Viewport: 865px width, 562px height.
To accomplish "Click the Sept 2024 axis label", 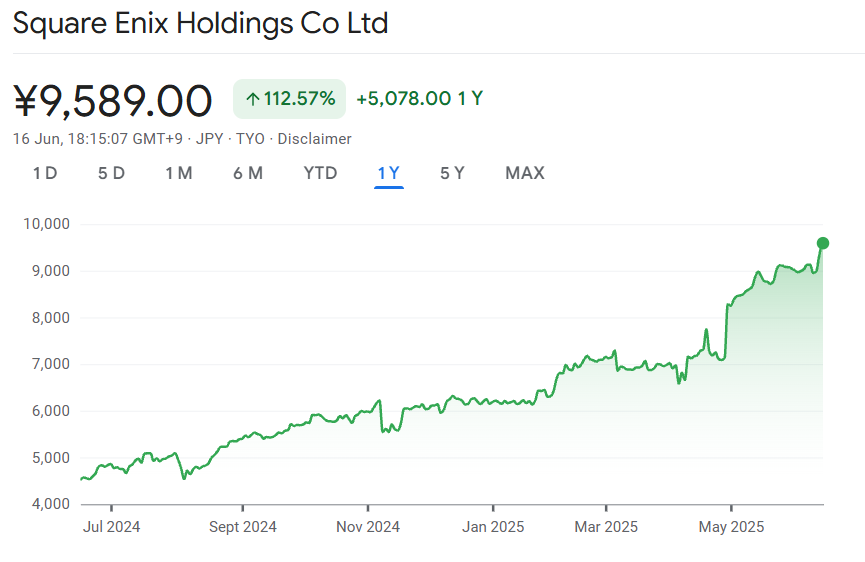I will pyautogui.click(x=243, y=527).
